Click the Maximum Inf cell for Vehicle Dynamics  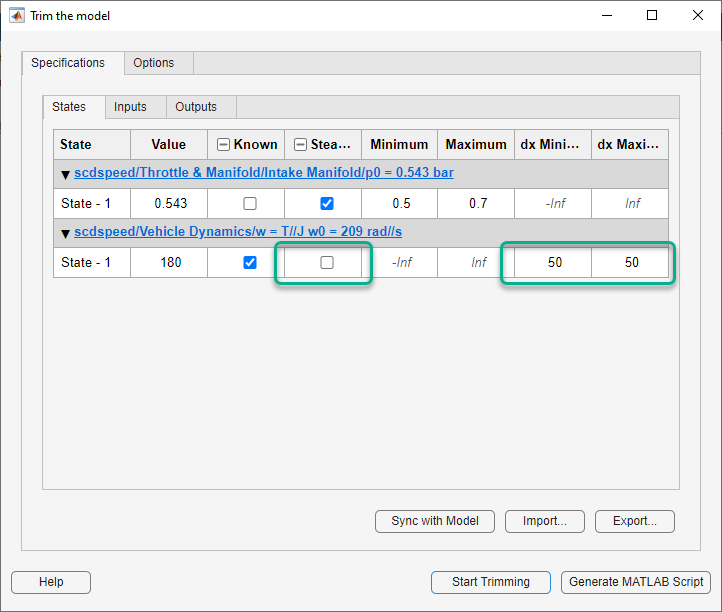476,262
